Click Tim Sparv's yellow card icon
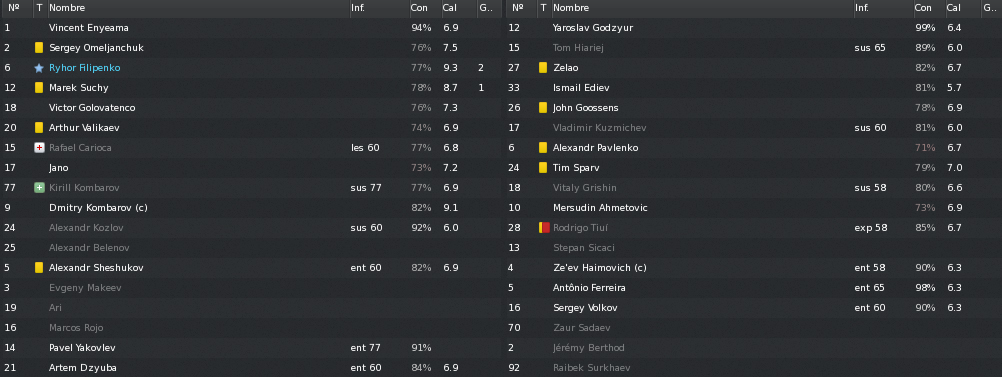Image resolution: width=1002 pixels, height=377 pixels. click(543, 167)
